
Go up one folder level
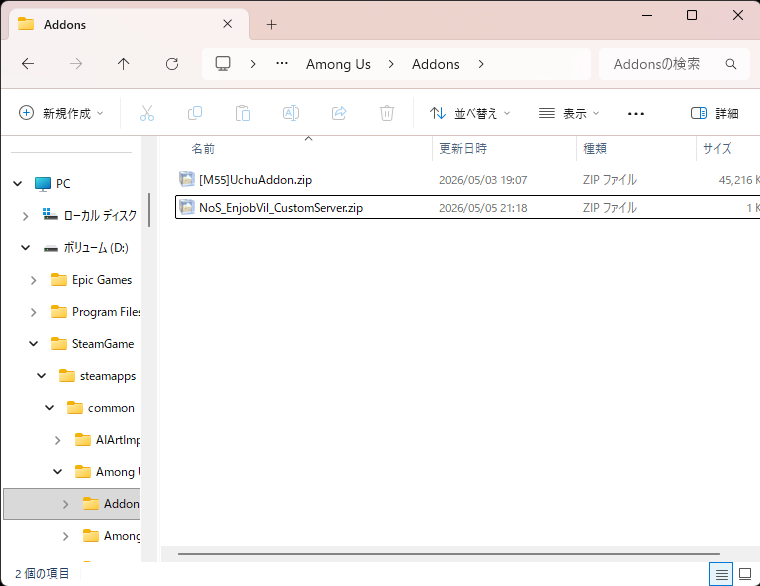124,63
